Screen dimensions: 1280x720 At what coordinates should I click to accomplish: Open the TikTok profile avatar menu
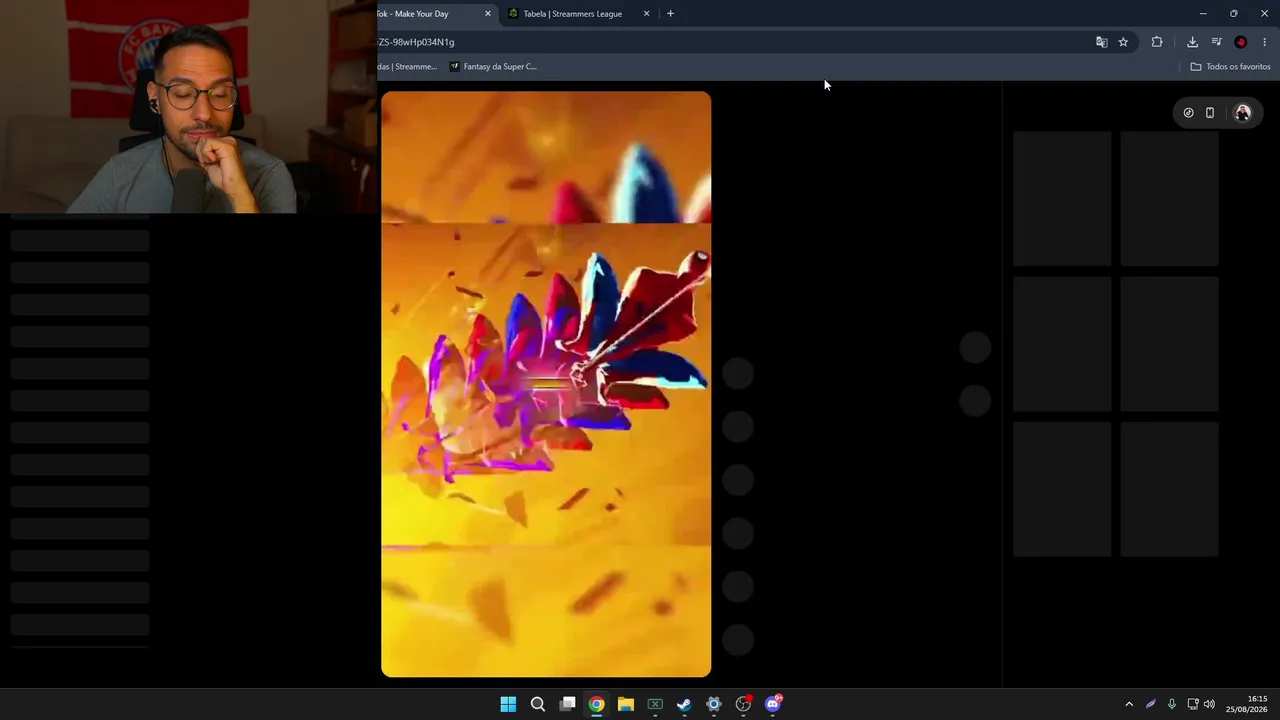pyautogui.click(x=1243, y=113)
